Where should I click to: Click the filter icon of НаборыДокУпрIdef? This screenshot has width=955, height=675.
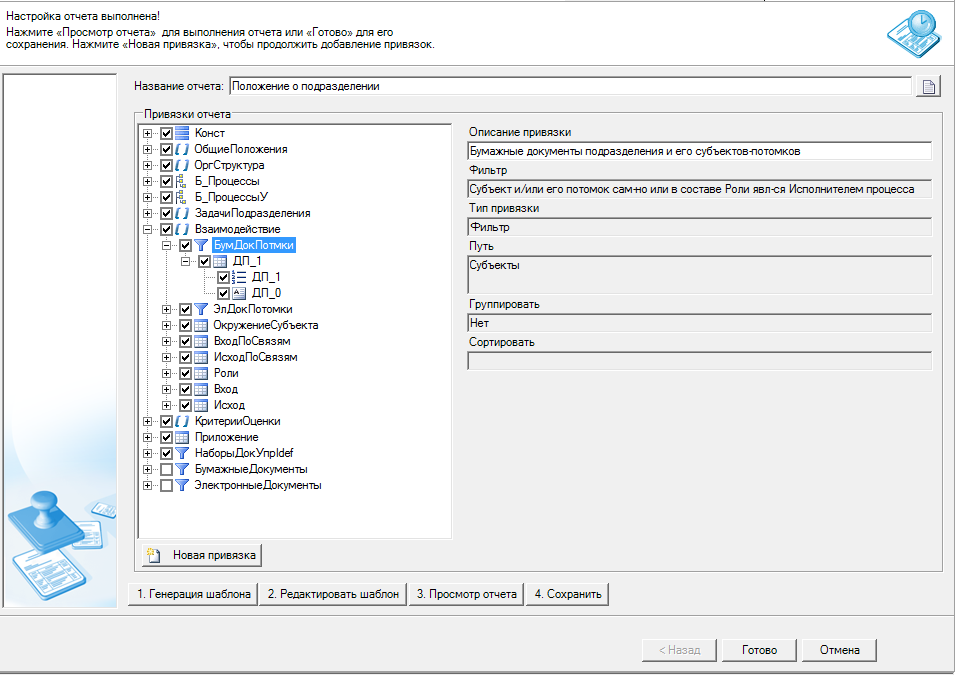click(182, 453)
